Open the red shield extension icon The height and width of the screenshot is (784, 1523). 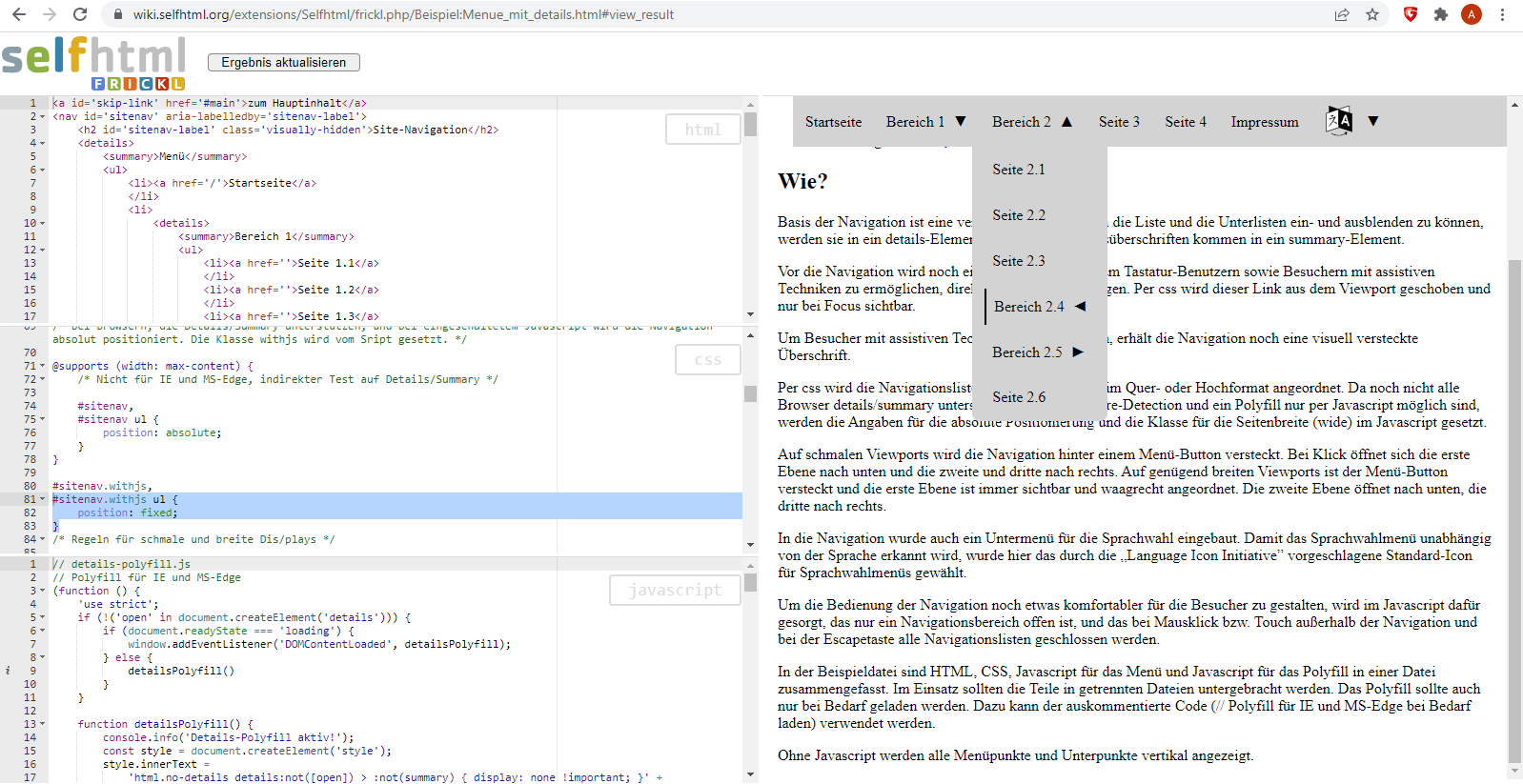point(1411,14)
